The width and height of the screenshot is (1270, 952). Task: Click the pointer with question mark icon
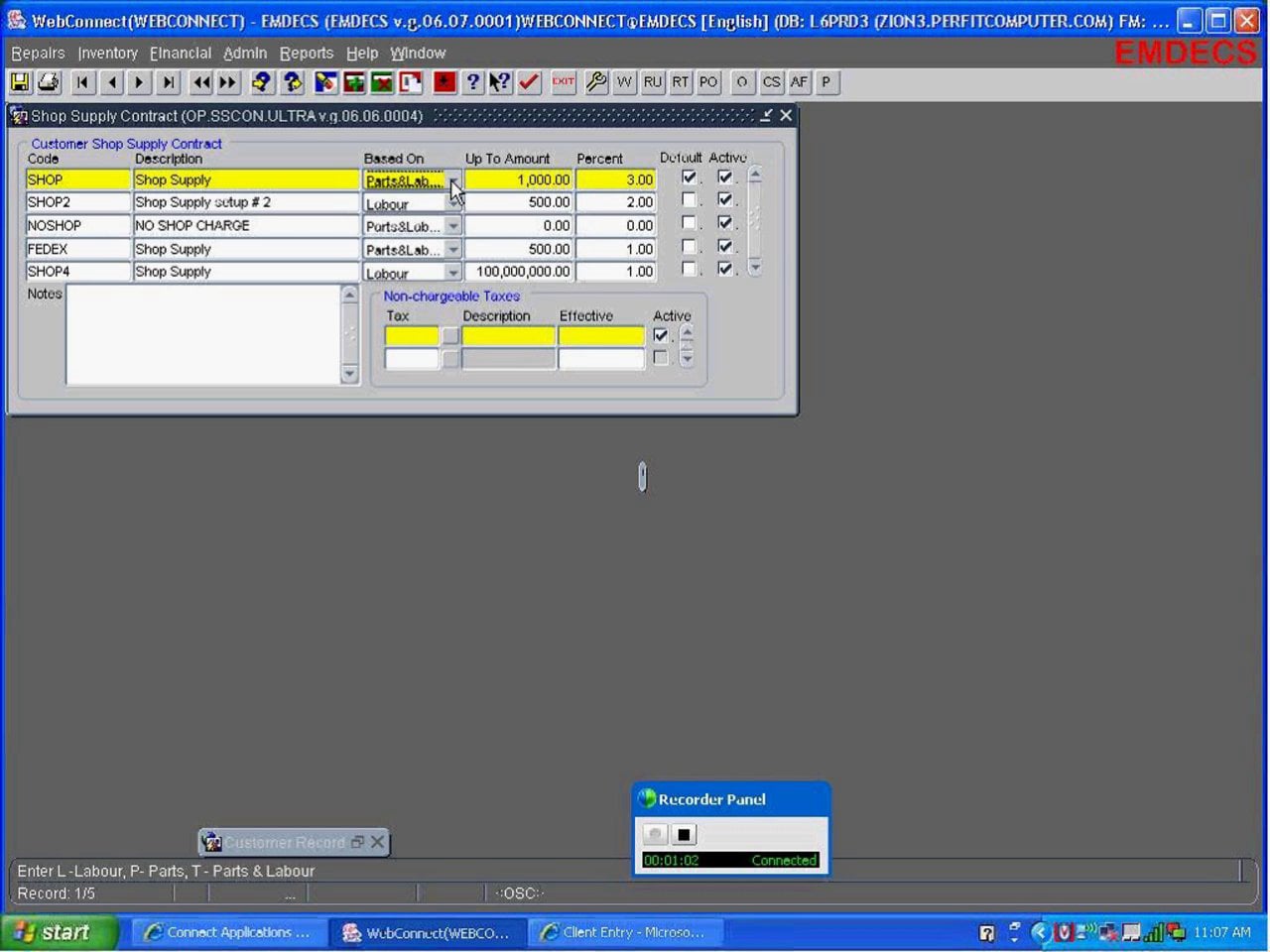(500, 82)
